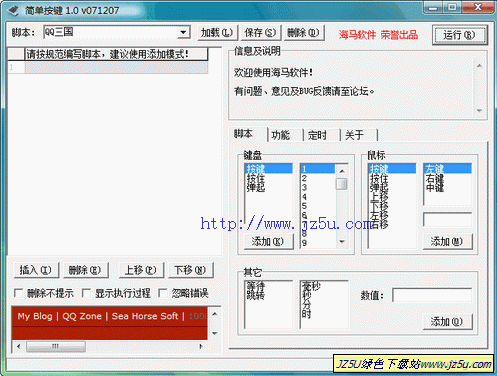Image resolution: width=497 pixels, height=376 pixels.
Task: Click the app icon in title bar
Action: click(13, 11)
